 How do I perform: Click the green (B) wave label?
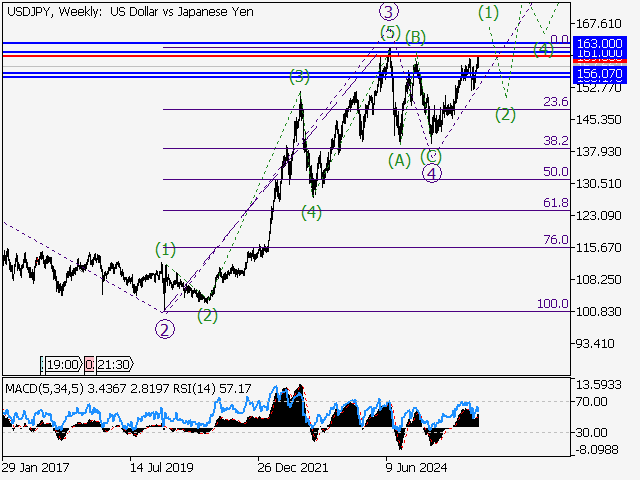(x=415, y=38)
